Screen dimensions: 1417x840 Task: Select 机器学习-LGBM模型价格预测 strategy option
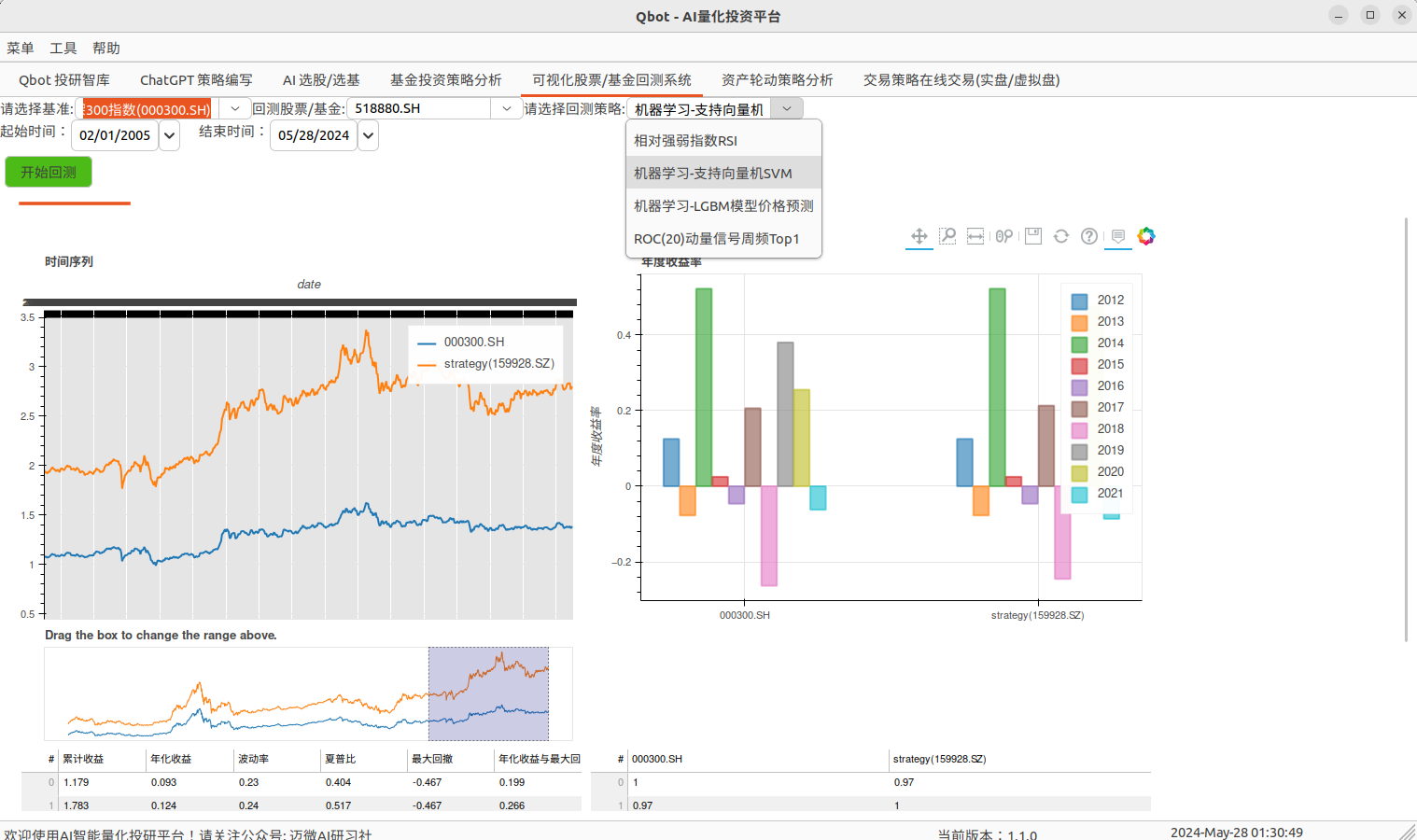pyautogui.click(x=723, y=205)
